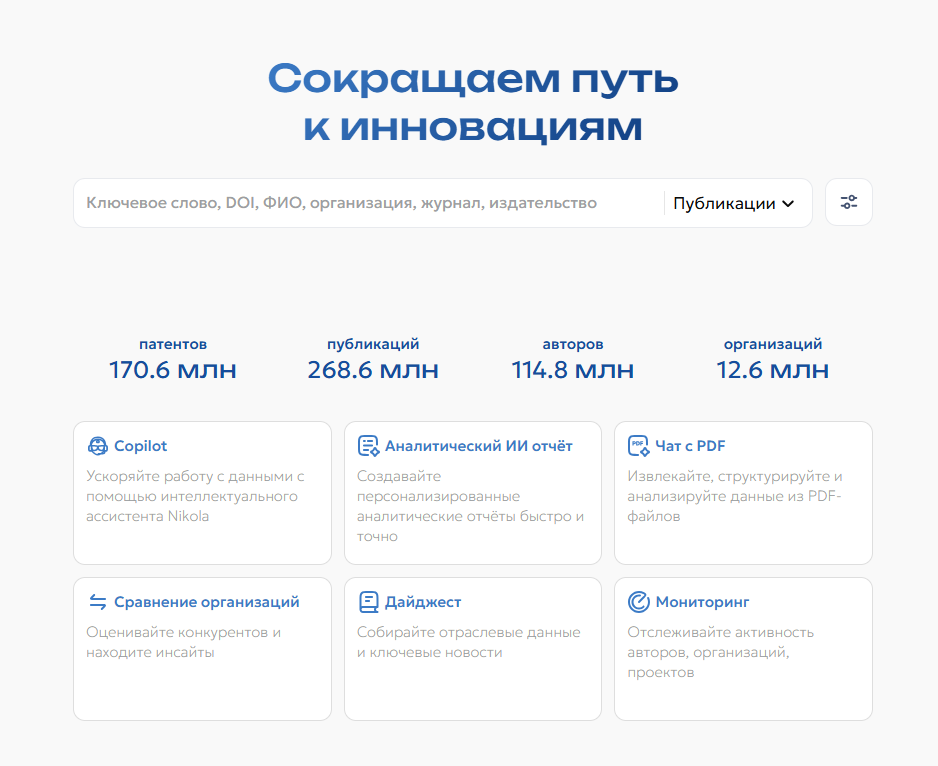Viewport: 938px width, 766px height.
Task: Click the Digest document icon
Action: pos(368,602)
